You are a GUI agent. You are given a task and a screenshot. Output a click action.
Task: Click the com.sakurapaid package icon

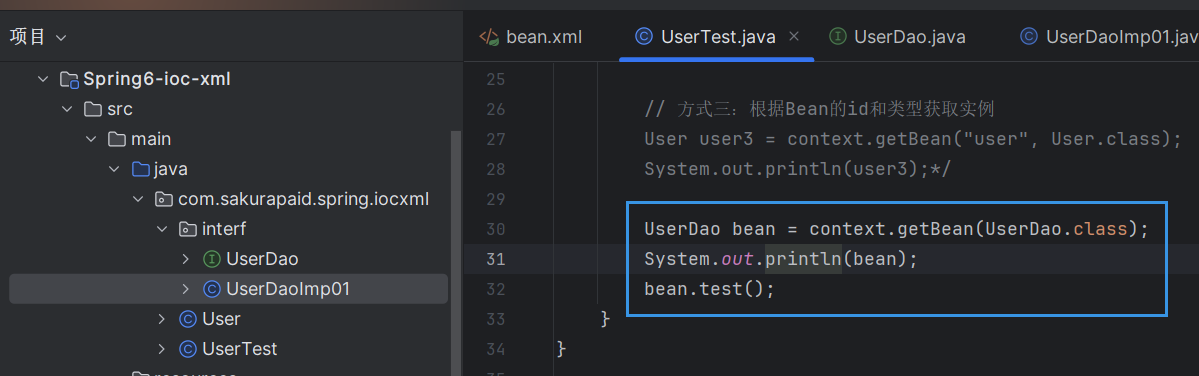[x=164, y=199]
